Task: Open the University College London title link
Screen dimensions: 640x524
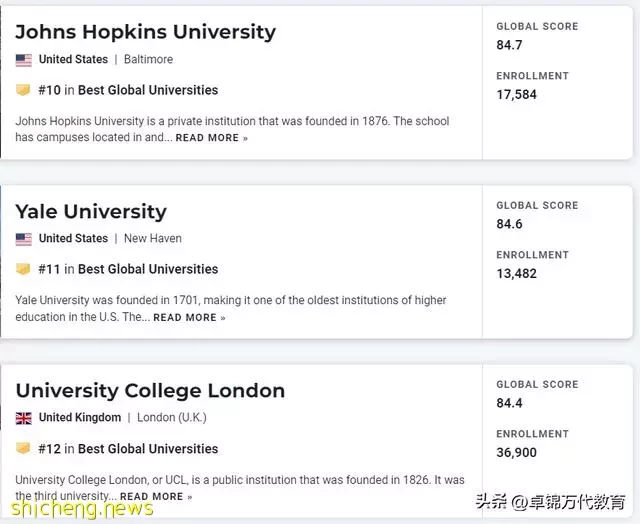Action: [150, 391]
